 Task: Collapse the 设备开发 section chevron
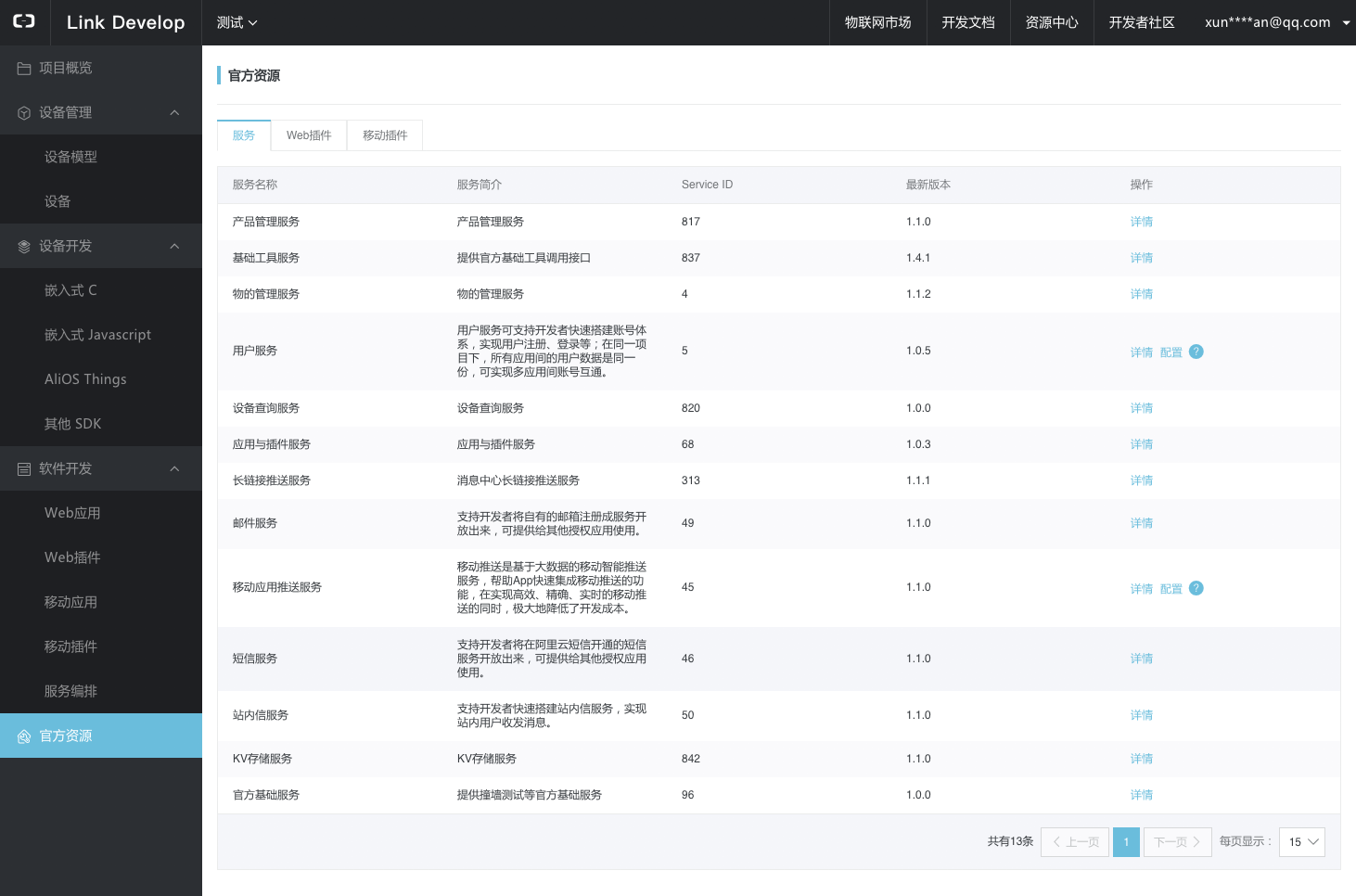[x=174, y=246]
